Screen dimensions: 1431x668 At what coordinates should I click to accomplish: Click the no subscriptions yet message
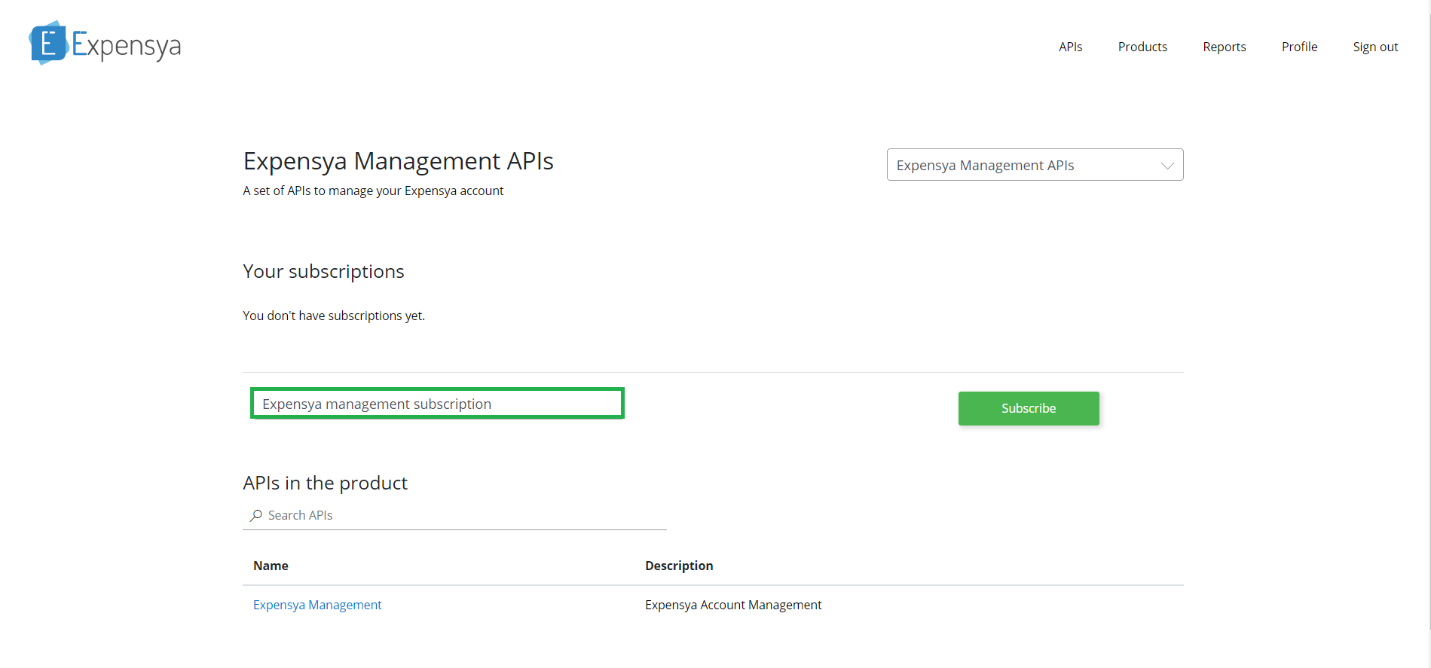(334, 316)
